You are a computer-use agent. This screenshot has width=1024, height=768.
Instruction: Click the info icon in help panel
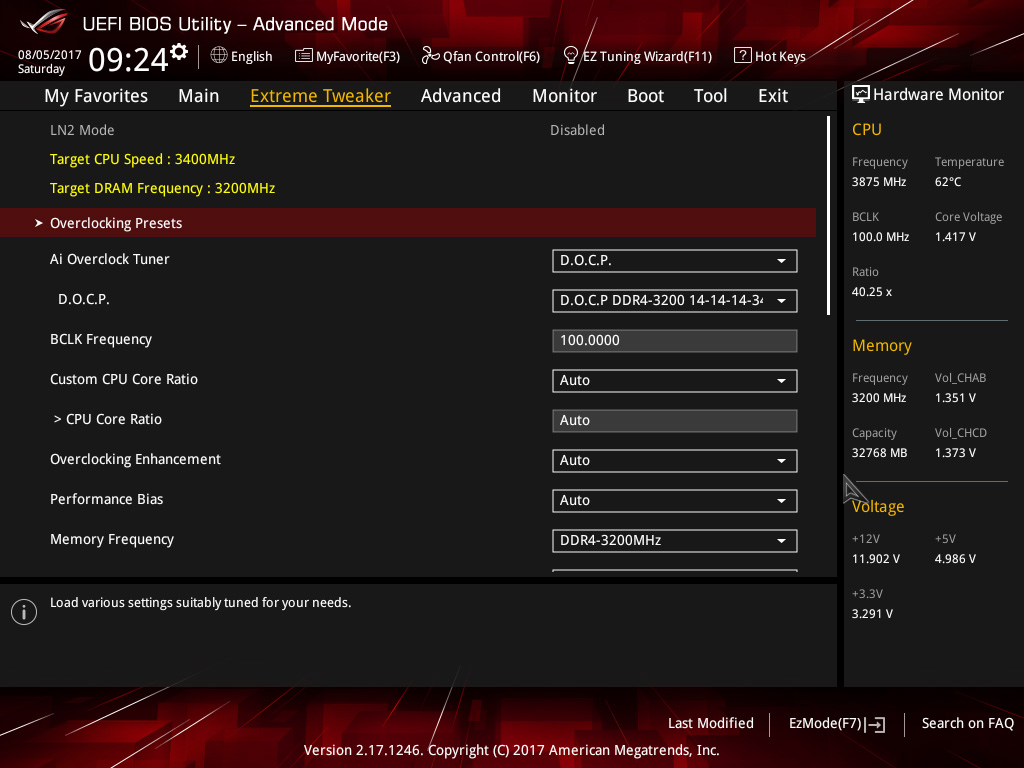24,612
